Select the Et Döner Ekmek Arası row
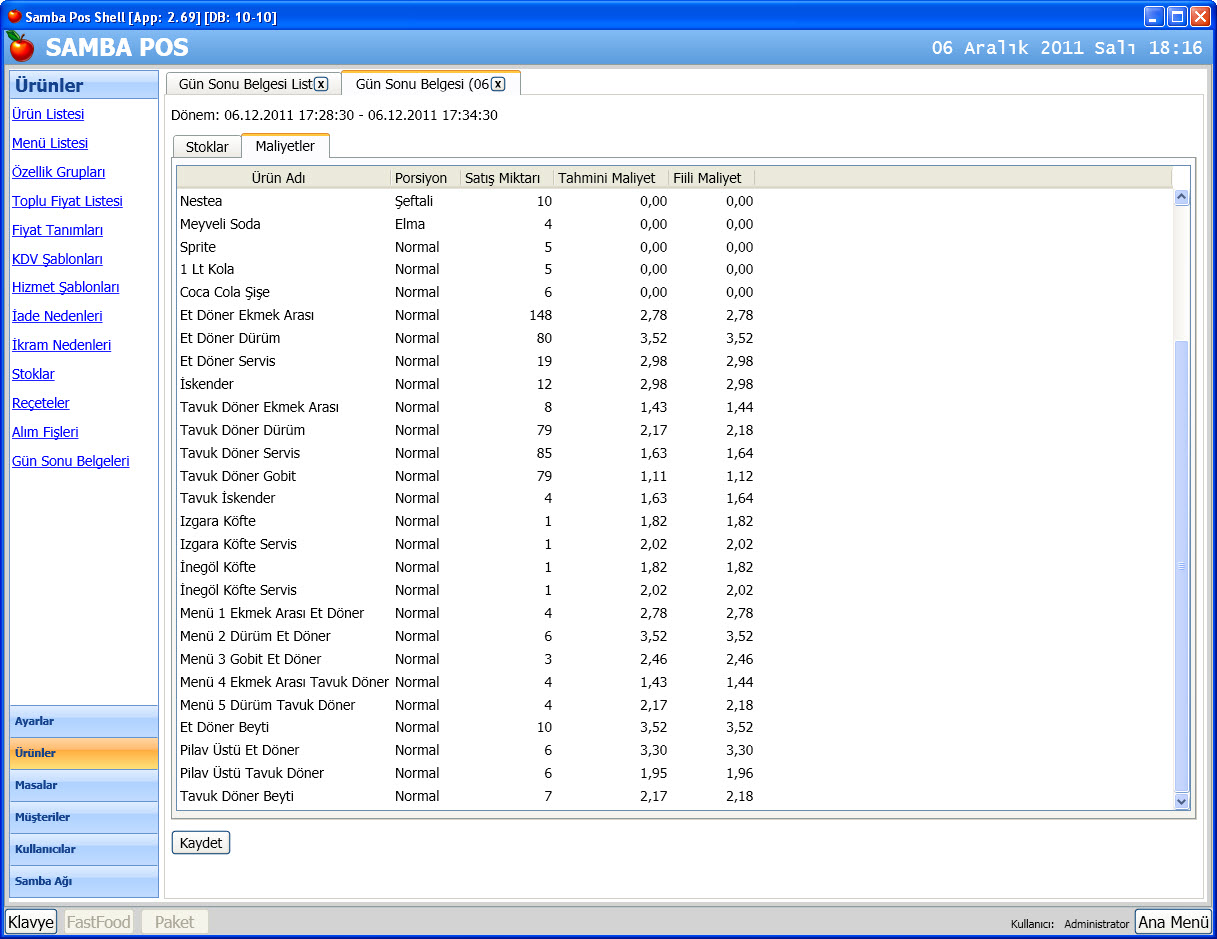1217x939 pixels. pyautogui.click(x=247, y=315)
